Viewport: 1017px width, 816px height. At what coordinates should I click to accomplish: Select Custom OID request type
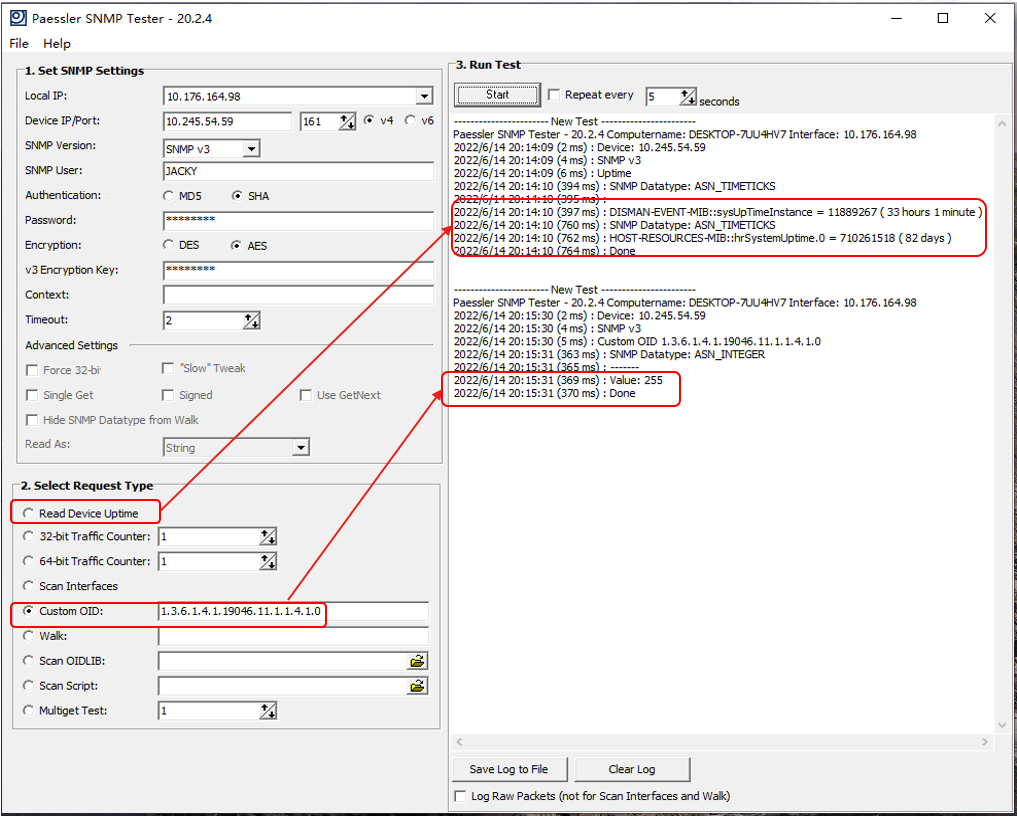click(x=29, y=610)
